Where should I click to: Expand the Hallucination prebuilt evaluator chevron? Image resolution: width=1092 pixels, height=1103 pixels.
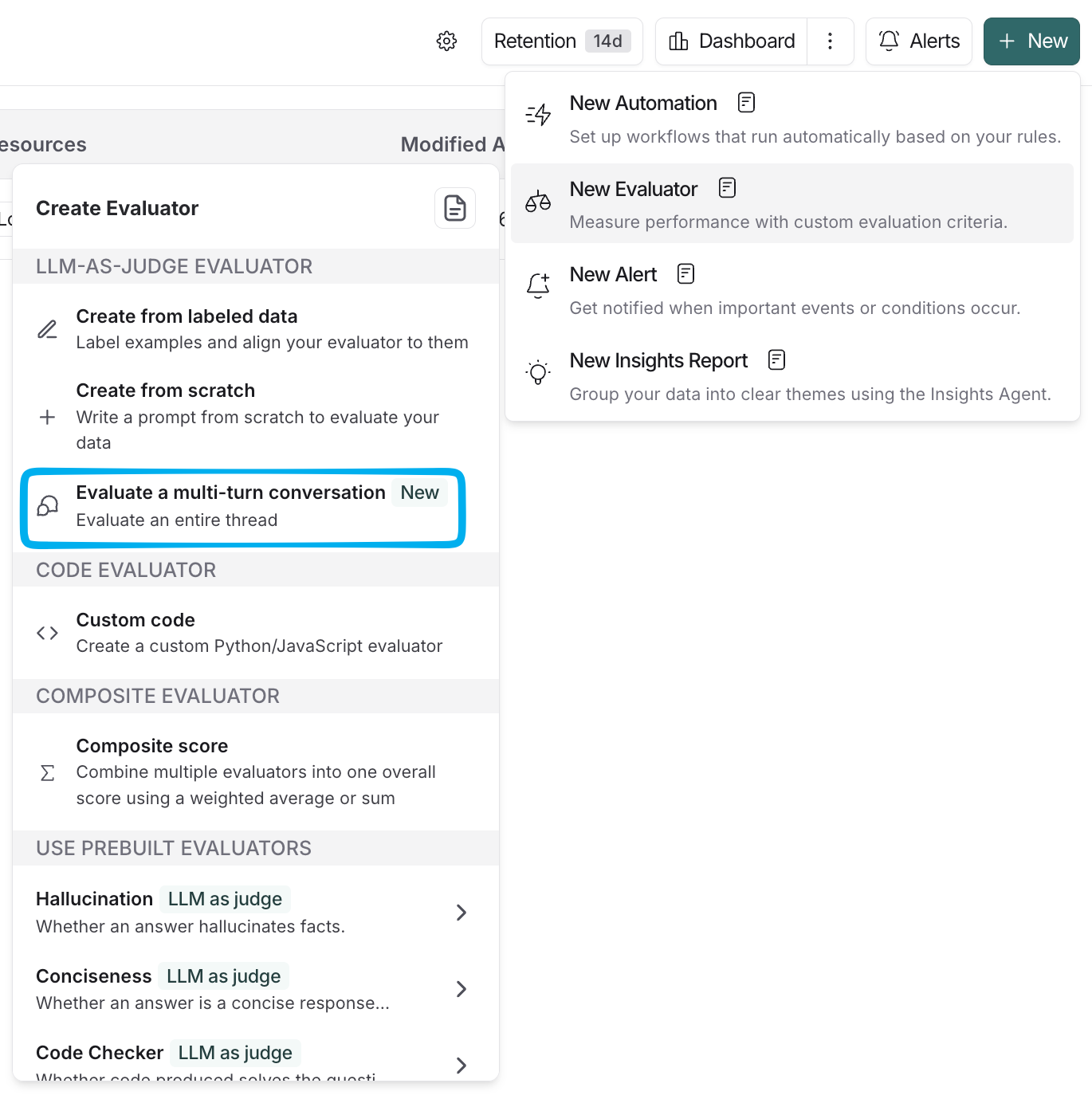(461, 913)
